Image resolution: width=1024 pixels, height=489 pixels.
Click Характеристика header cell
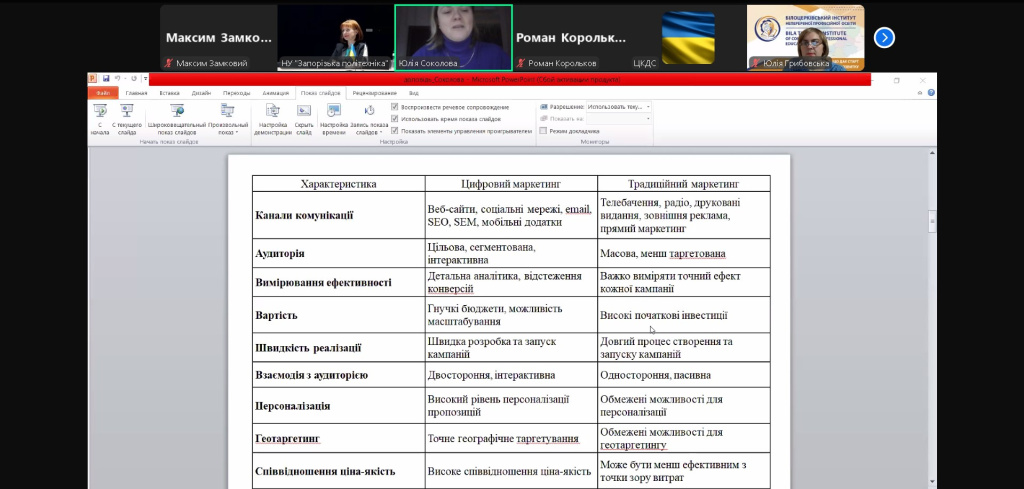[x=338, y=184]
